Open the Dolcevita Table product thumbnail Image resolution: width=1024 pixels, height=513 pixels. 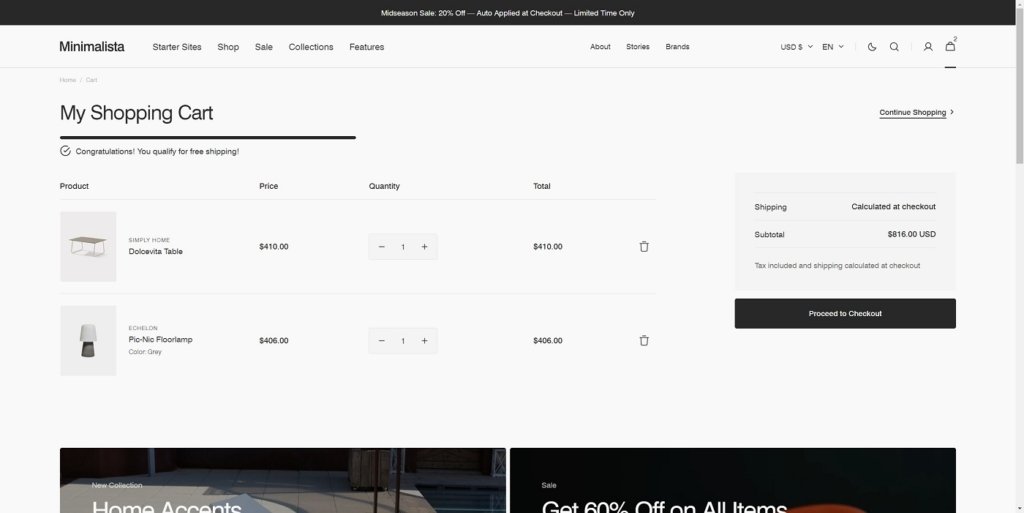point(88,247)
